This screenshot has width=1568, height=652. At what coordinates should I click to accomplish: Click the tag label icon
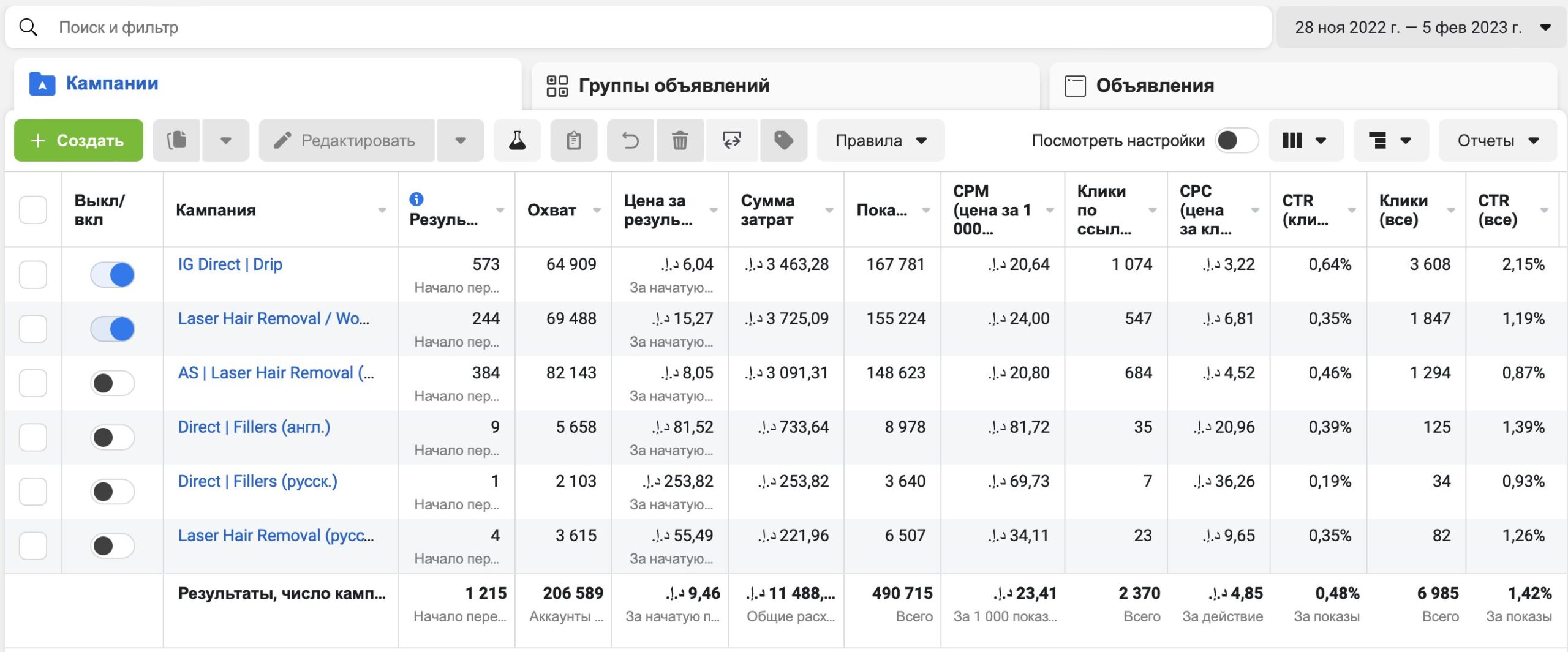784,140
